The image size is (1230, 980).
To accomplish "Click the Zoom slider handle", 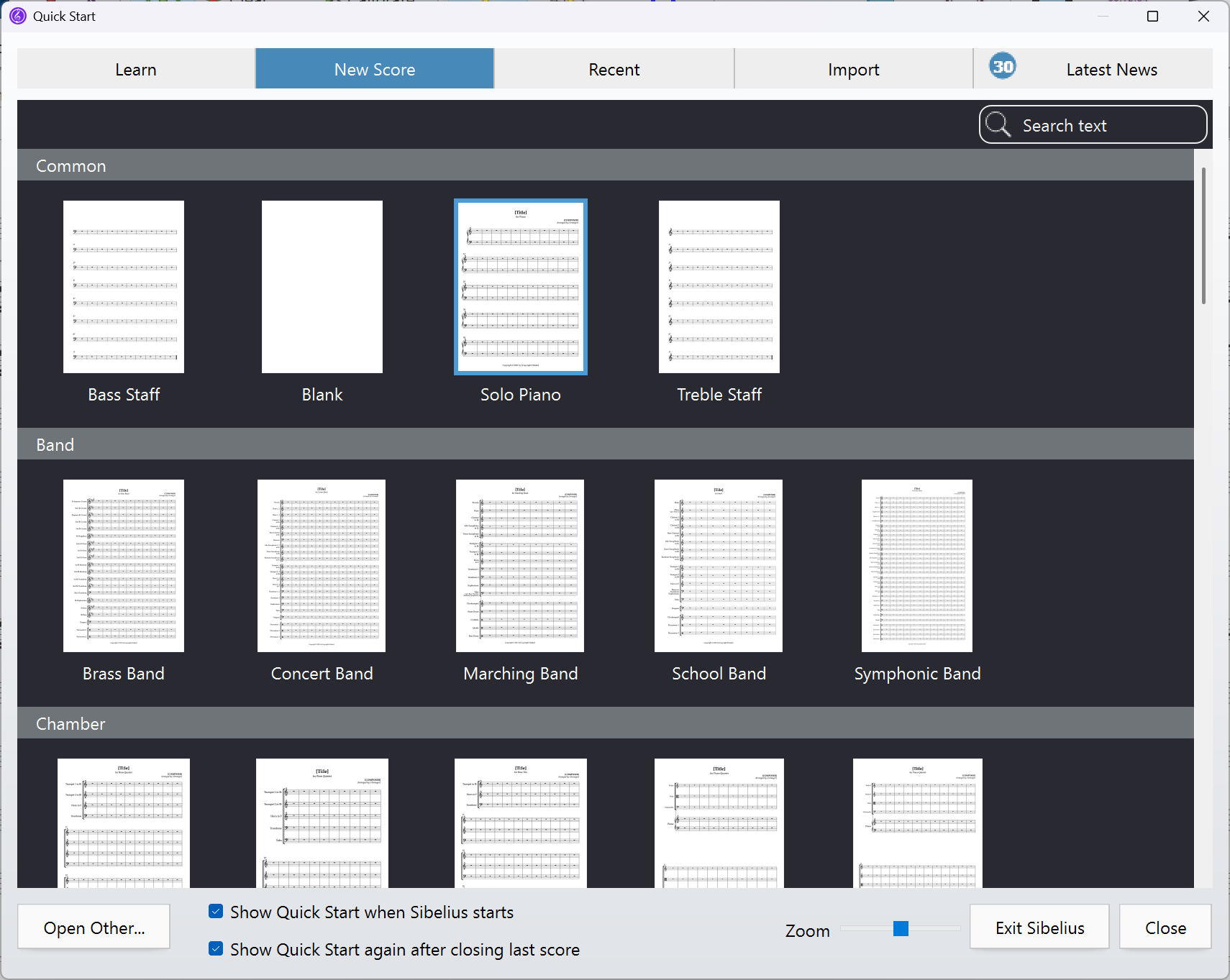I will (x=901, y=928).
